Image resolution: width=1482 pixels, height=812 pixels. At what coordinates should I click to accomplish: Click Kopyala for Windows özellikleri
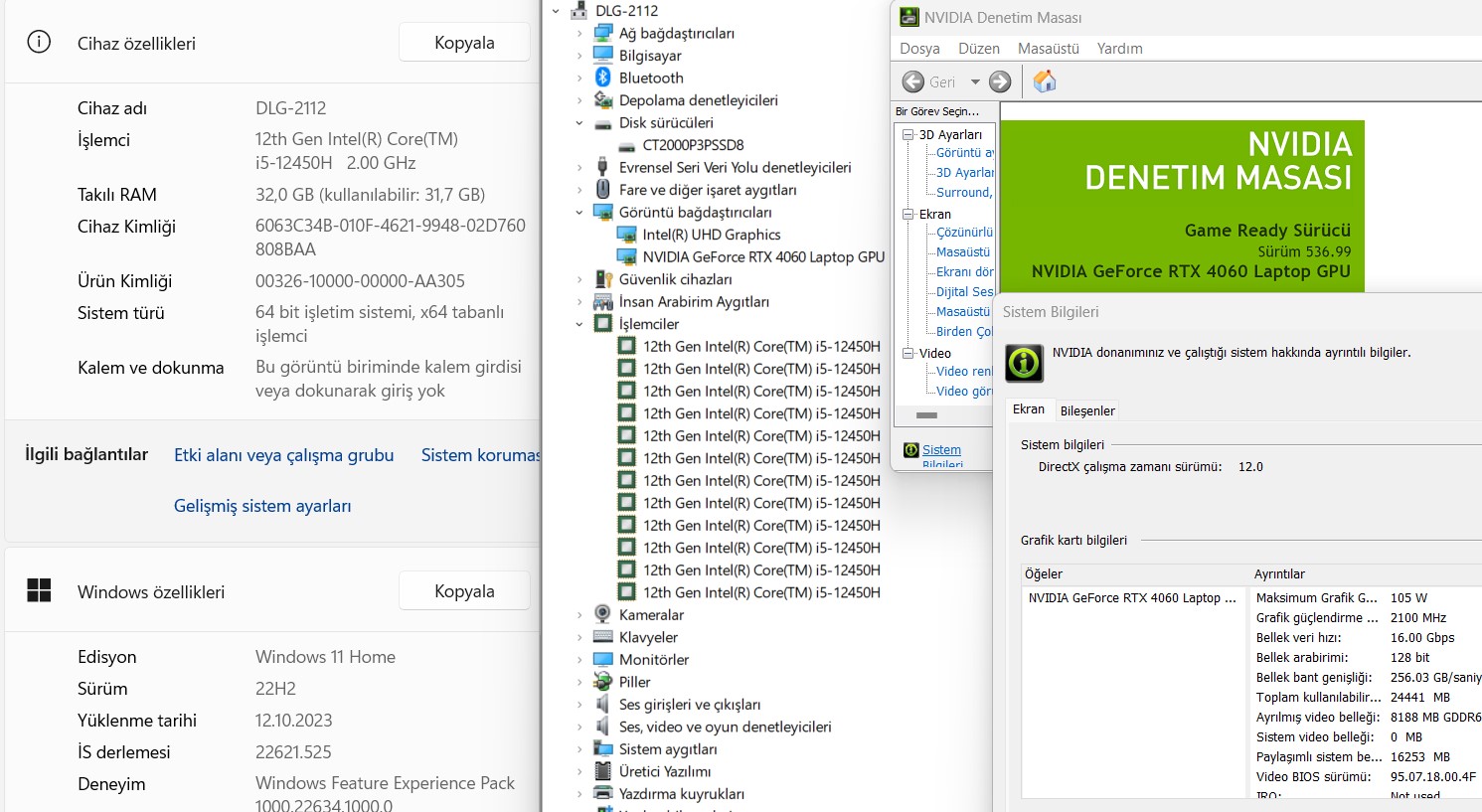pos(464,591)
